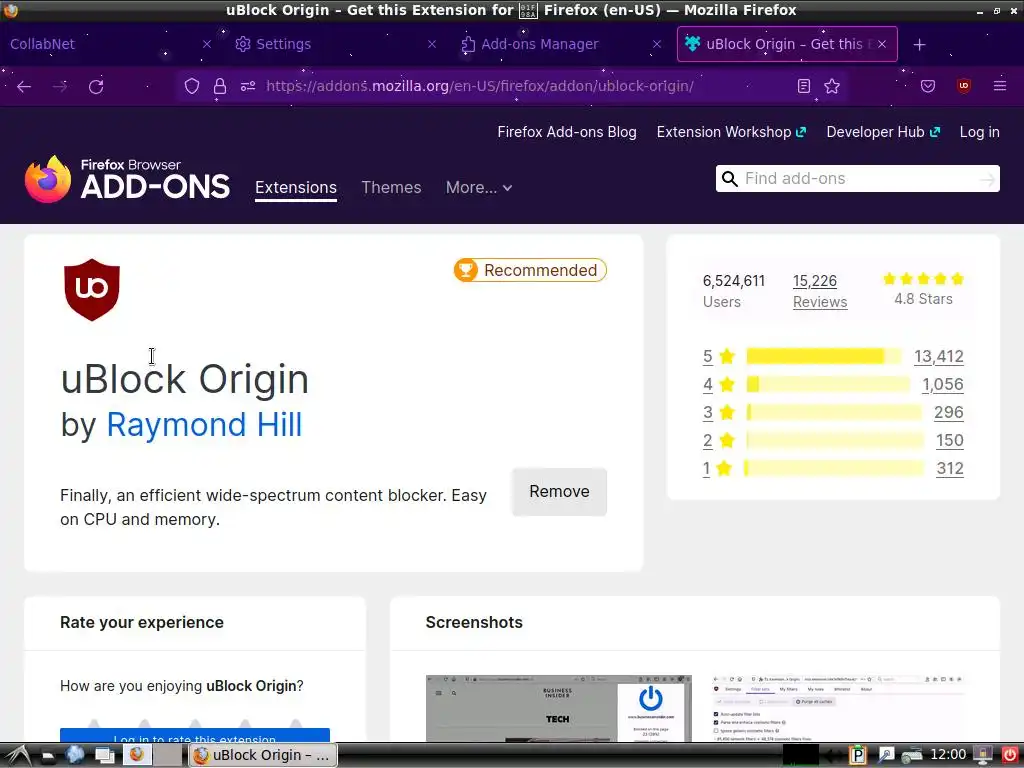Image resolution: width=1024 pixels, height=768 pixels.
Task: Open the Extensions section
Action: (296, 187)
